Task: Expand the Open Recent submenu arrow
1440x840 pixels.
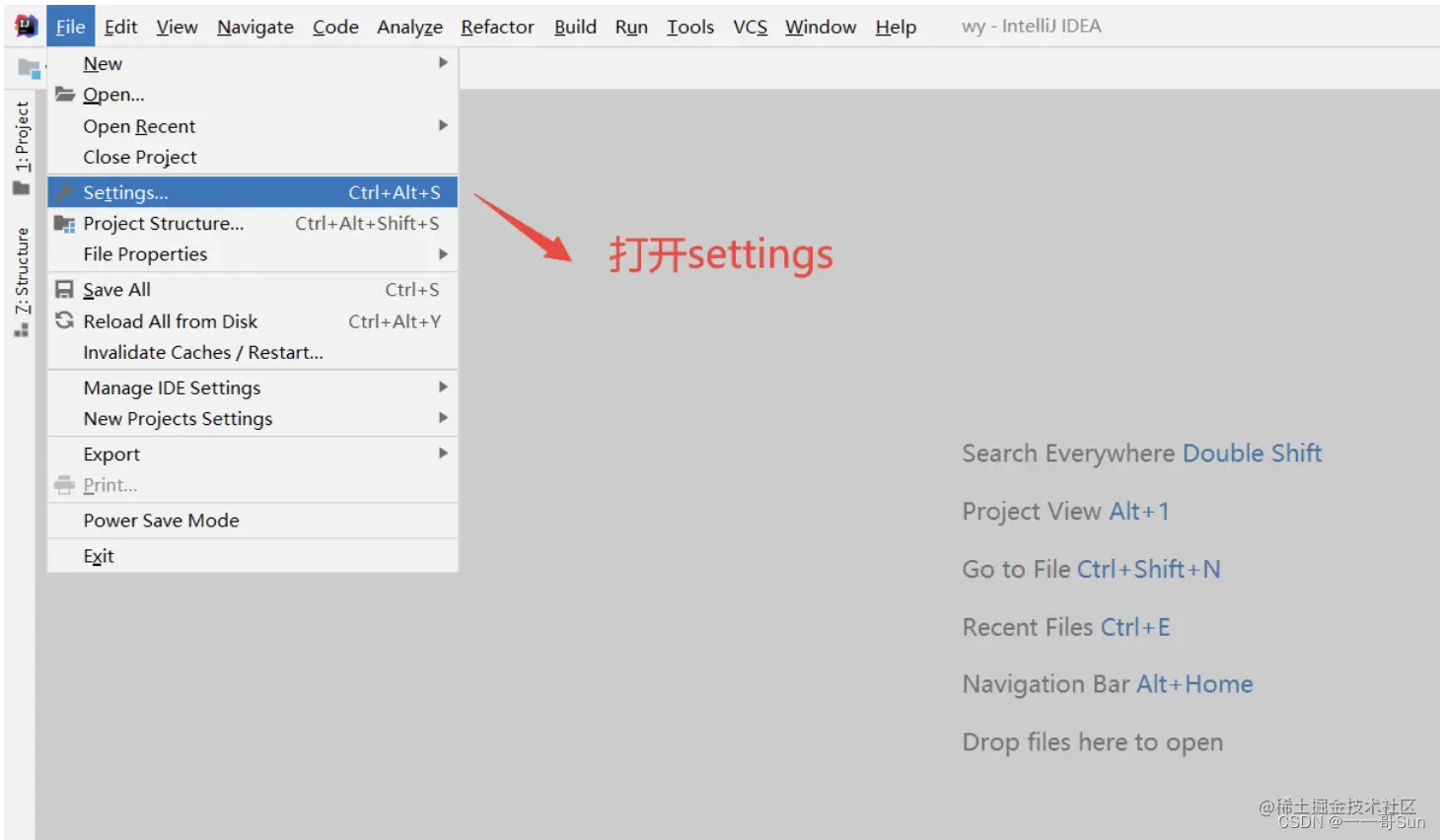Action: [443, 125]
